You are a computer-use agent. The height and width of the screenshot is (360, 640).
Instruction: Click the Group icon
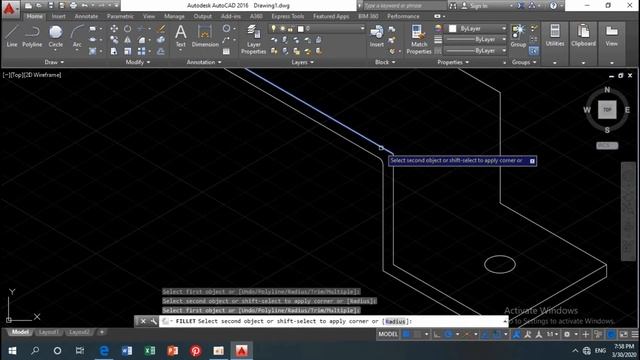(518, 36)
